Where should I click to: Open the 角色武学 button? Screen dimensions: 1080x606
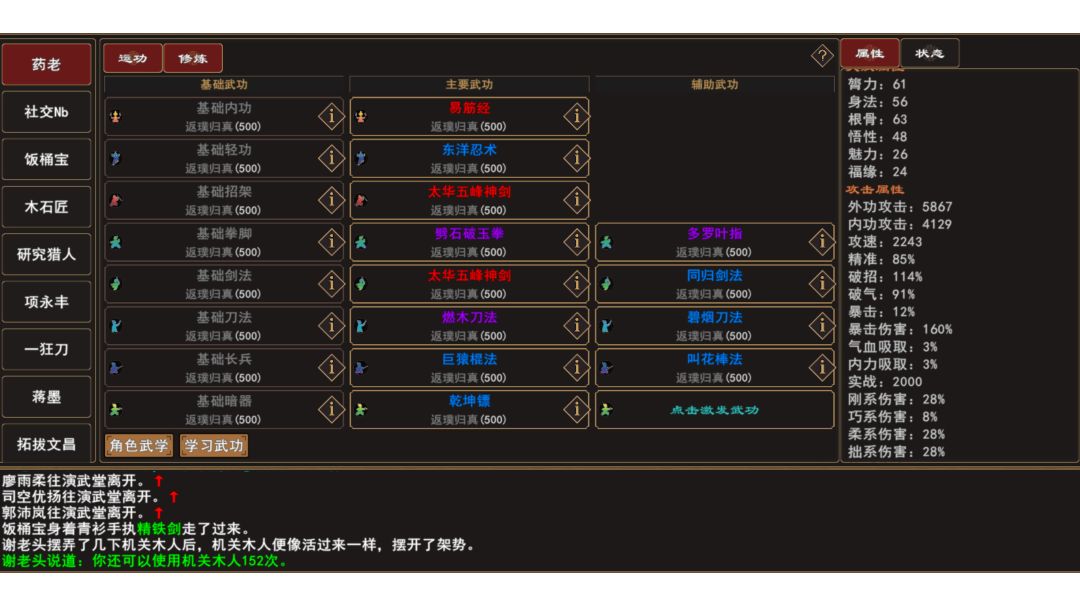pyautogui.click(x=138, y=446)
